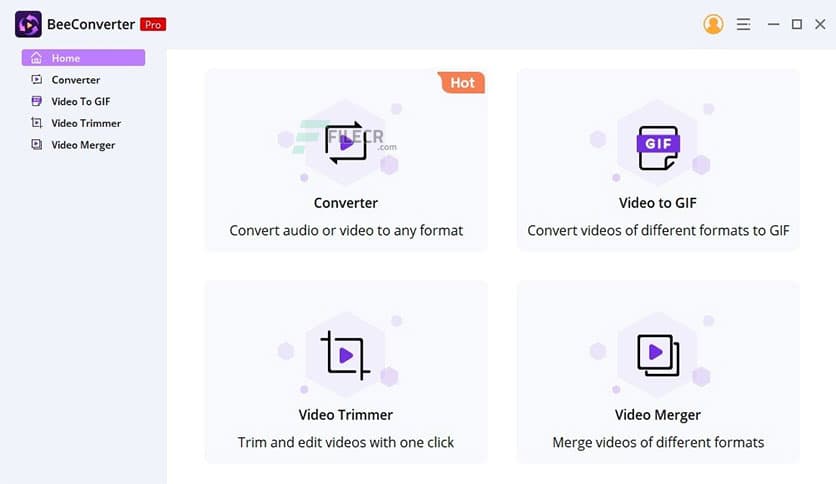Click the BeeConverter app logo
The height and width of the screenshot is (484, 836).
click(x=28, y=24)
